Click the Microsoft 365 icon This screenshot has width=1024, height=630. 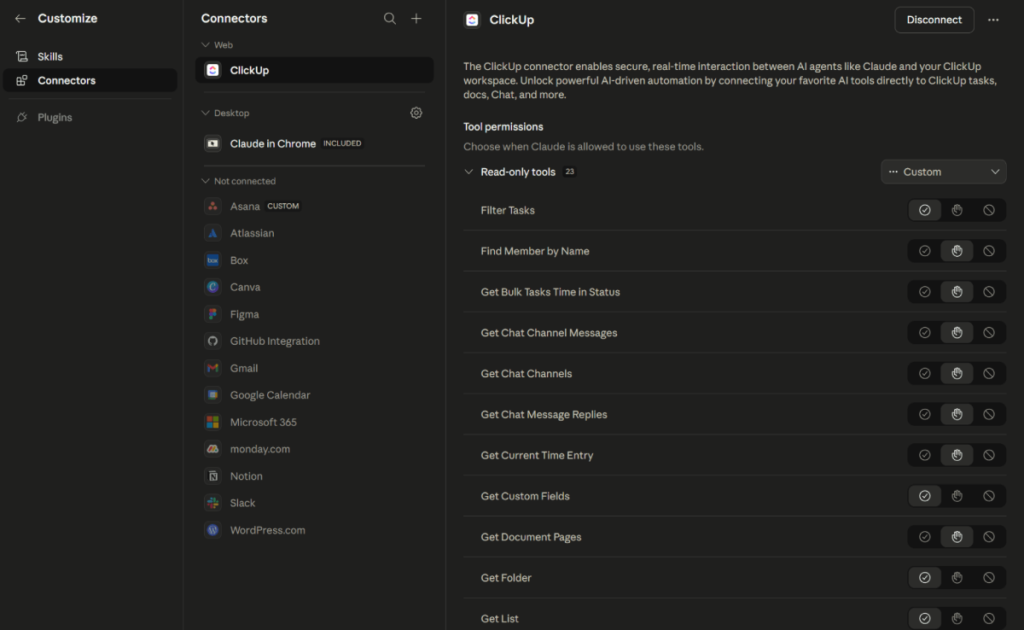213,422
